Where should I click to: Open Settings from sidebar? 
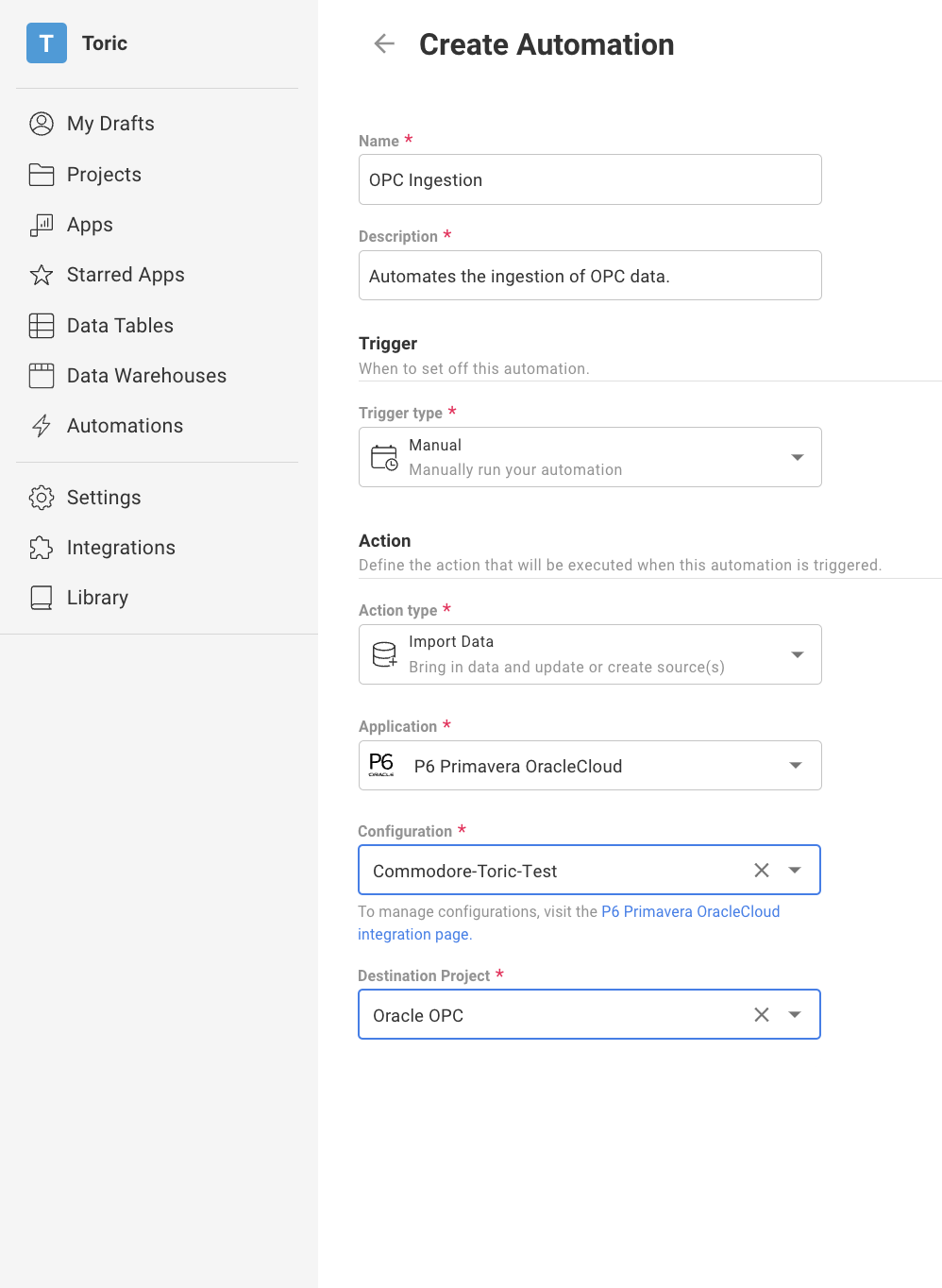(x=104, y=498)
